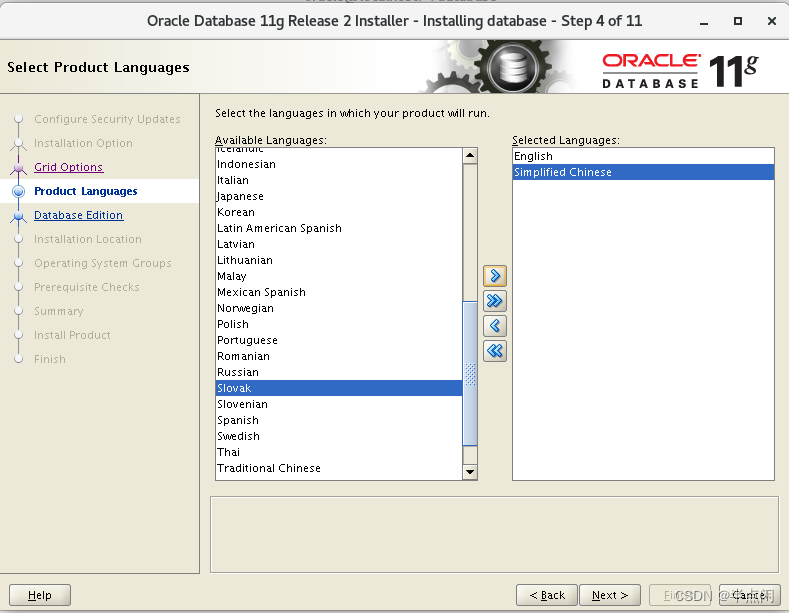Image resolution: width=789 pixels, height=613 pixels.
Task: Remove selected language with single left arrow
Action: pos(495,326)
